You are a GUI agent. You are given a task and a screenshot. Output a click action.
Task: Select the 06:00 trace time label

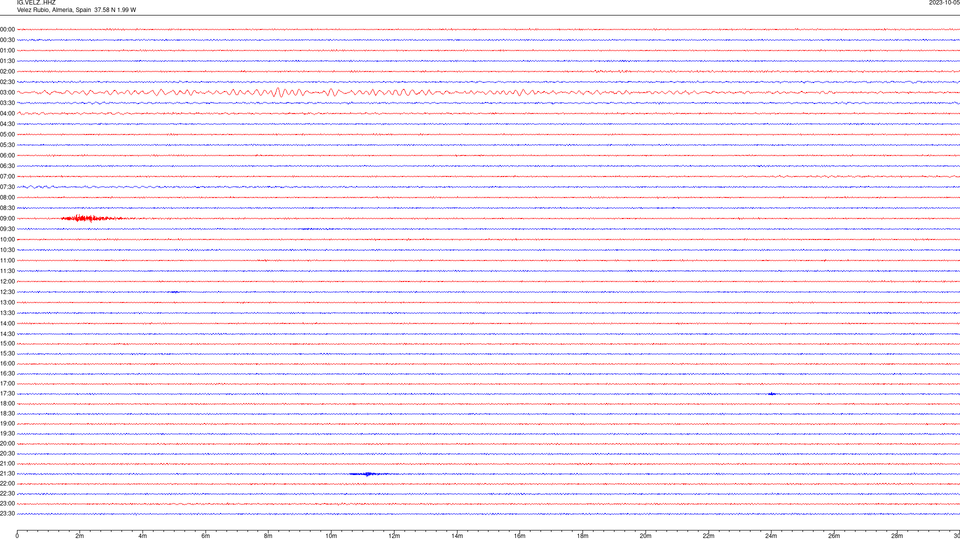(x=7, y=156)
